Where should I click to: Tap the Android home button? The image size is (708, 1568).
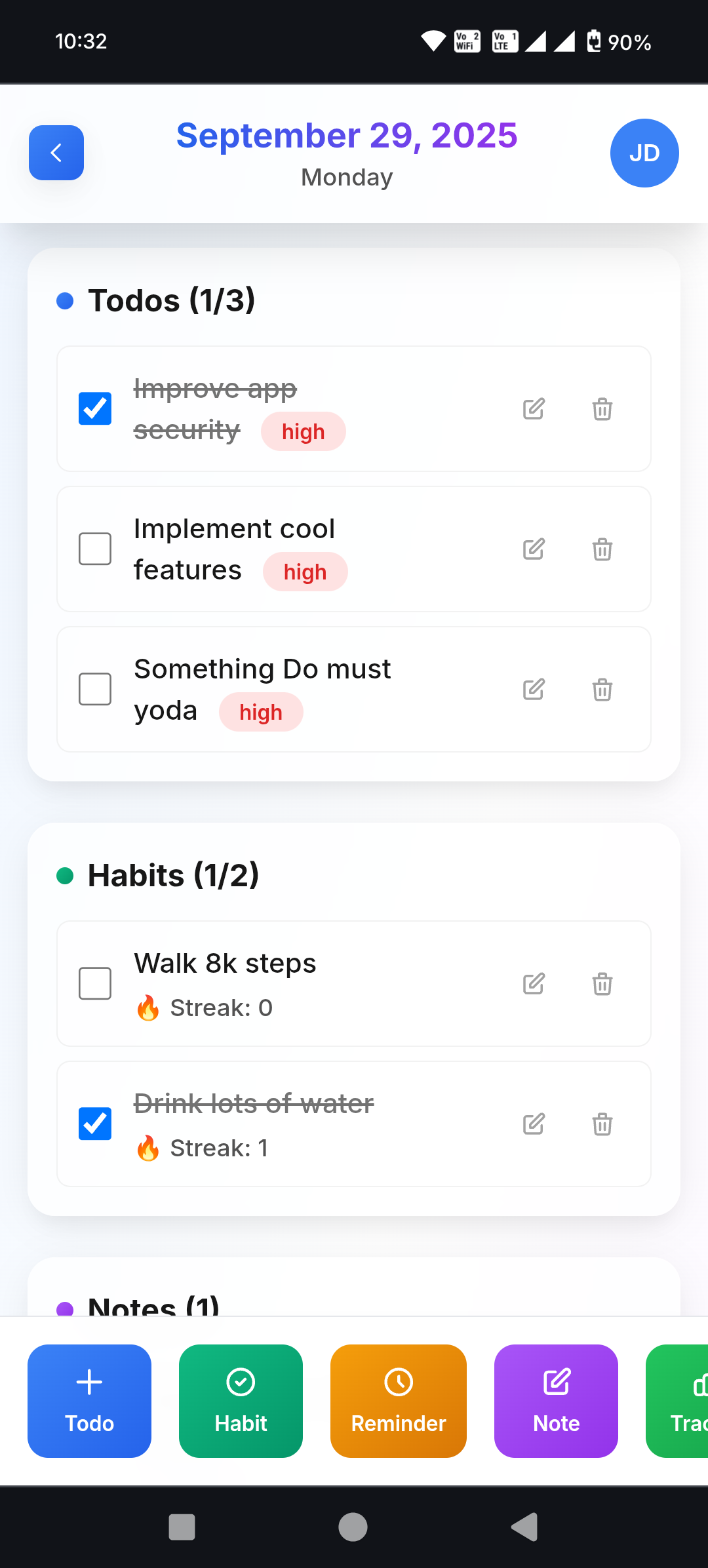(353, 1527)
